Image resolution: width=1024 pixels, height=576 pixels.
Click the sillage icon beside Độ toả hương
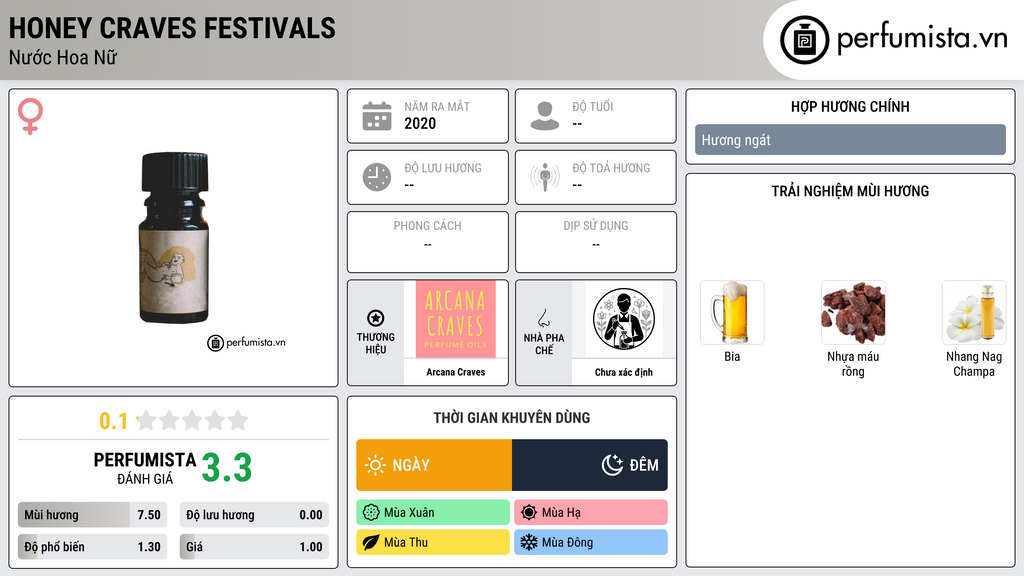point(545,177)
